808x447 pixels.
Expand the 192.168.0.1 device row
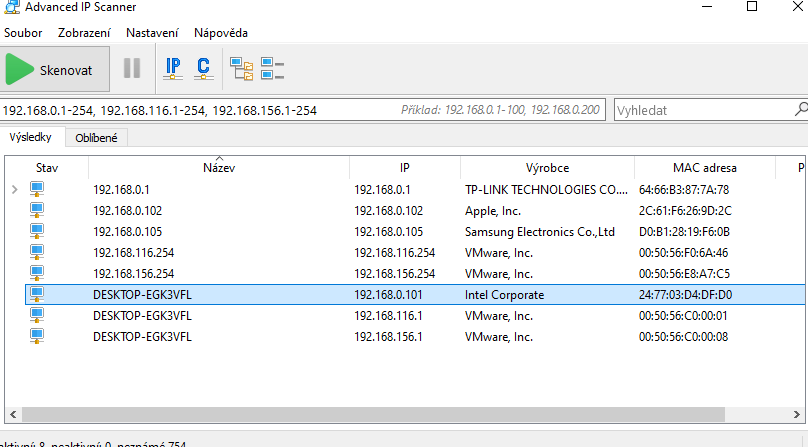pos(14,190)
